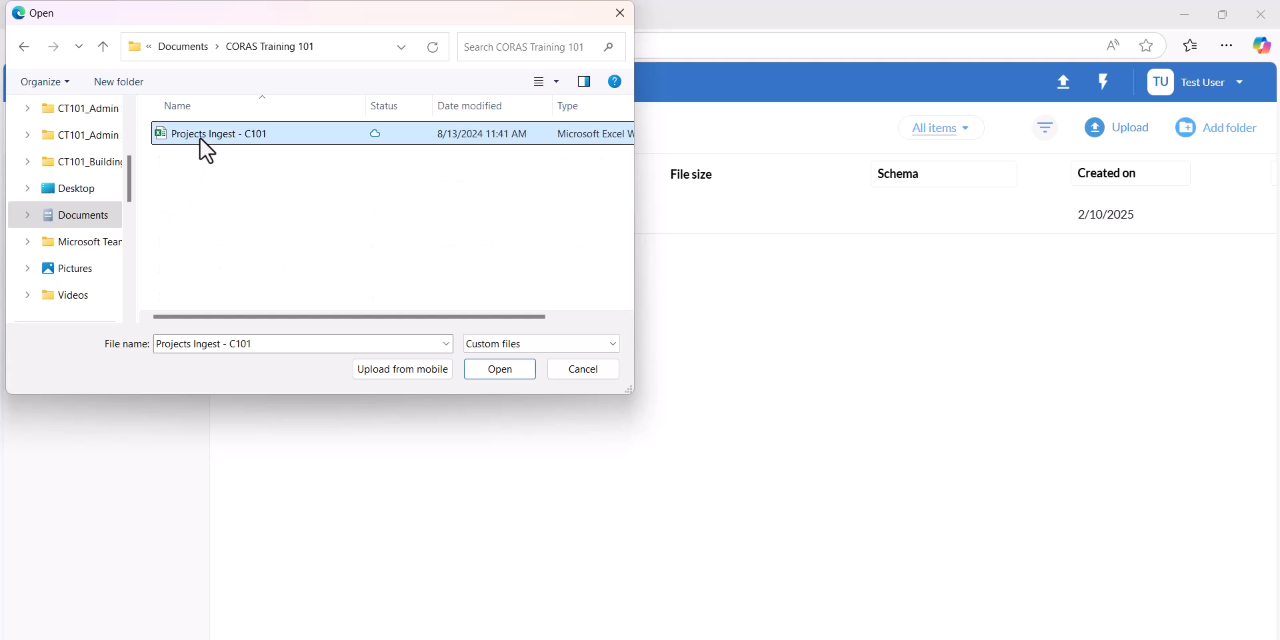Open the Test User account dropdown
The height and width of the screenshot is (640, 1280).
[1212, 82]
